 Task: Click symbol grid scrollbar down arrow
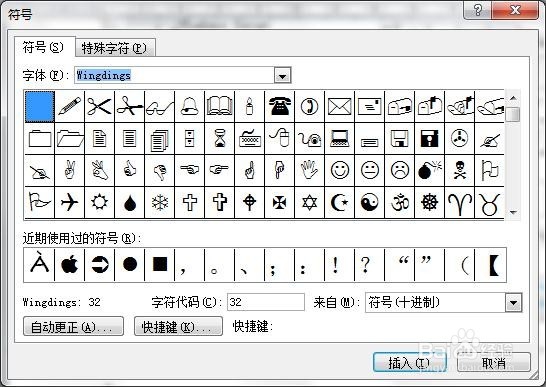pos(513,212)
